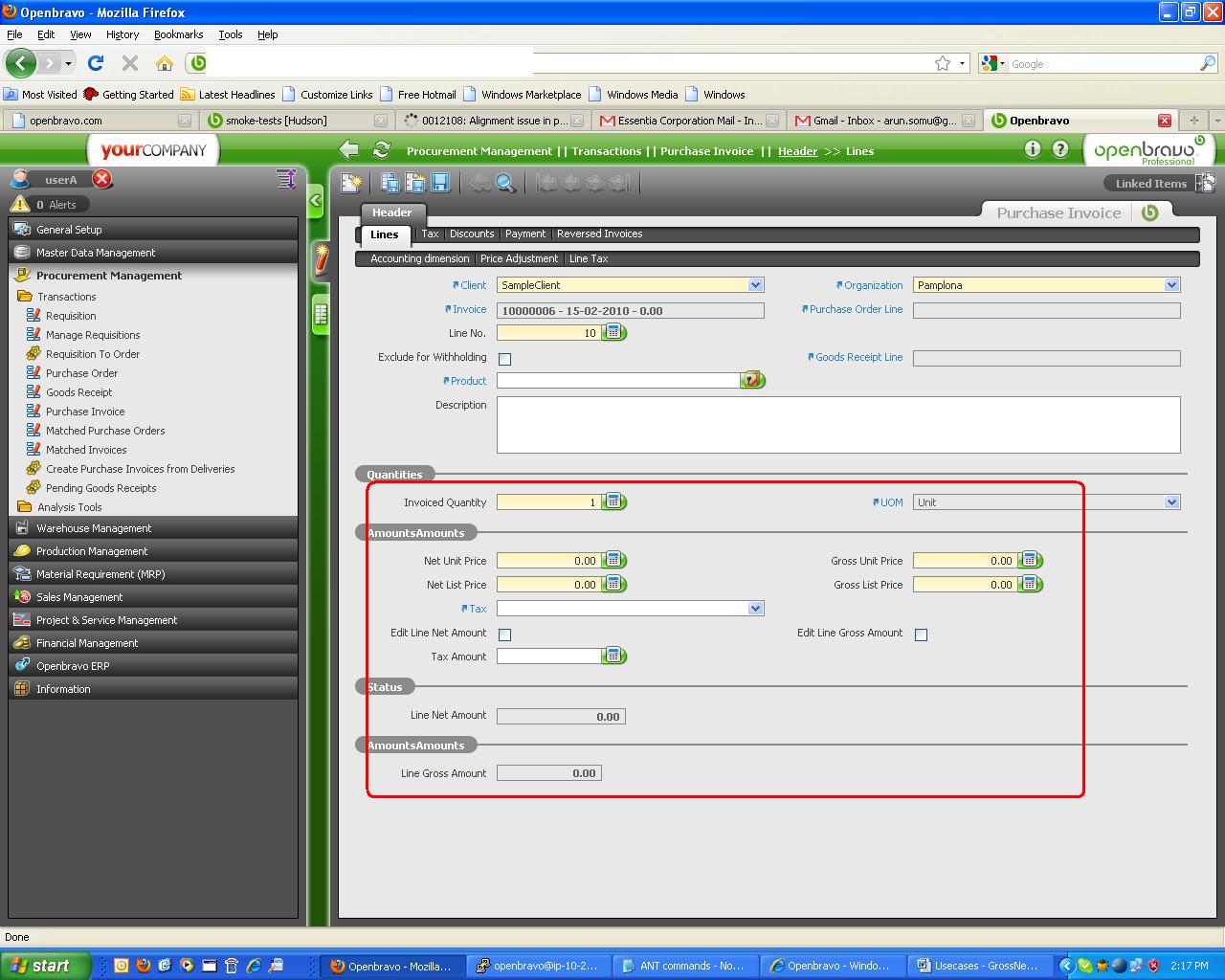Switch to Payment tab

525,234
